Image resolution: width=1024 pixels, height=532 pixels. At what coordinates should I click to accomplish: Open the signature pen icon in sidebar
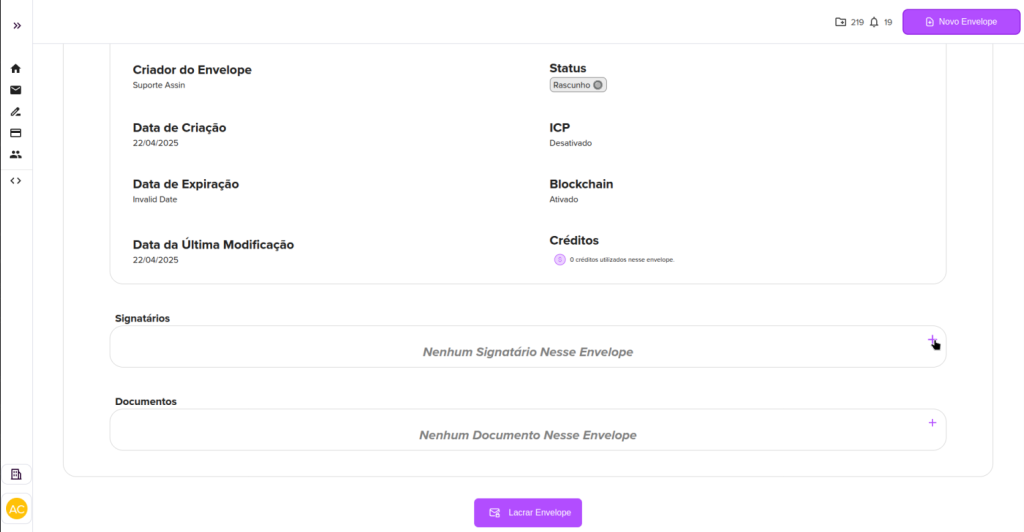16,111
